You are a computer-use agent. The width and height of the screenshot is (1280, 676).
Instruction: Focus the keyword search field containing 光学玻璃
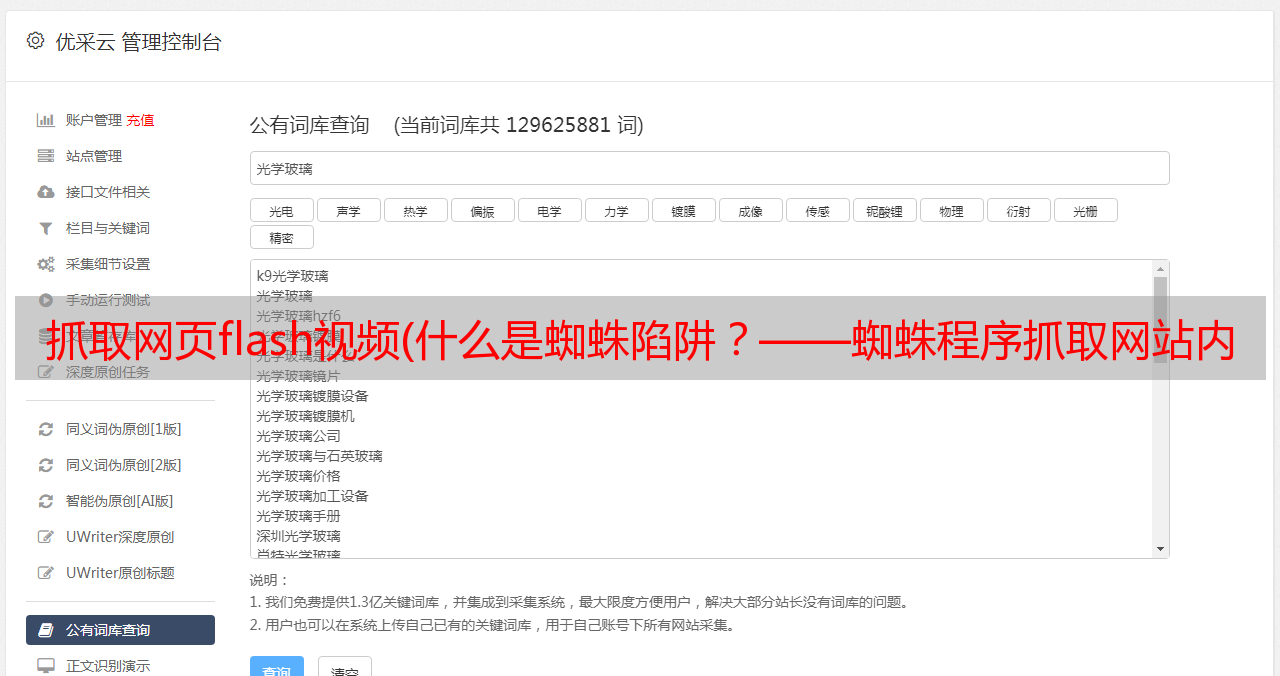point(709,168)
